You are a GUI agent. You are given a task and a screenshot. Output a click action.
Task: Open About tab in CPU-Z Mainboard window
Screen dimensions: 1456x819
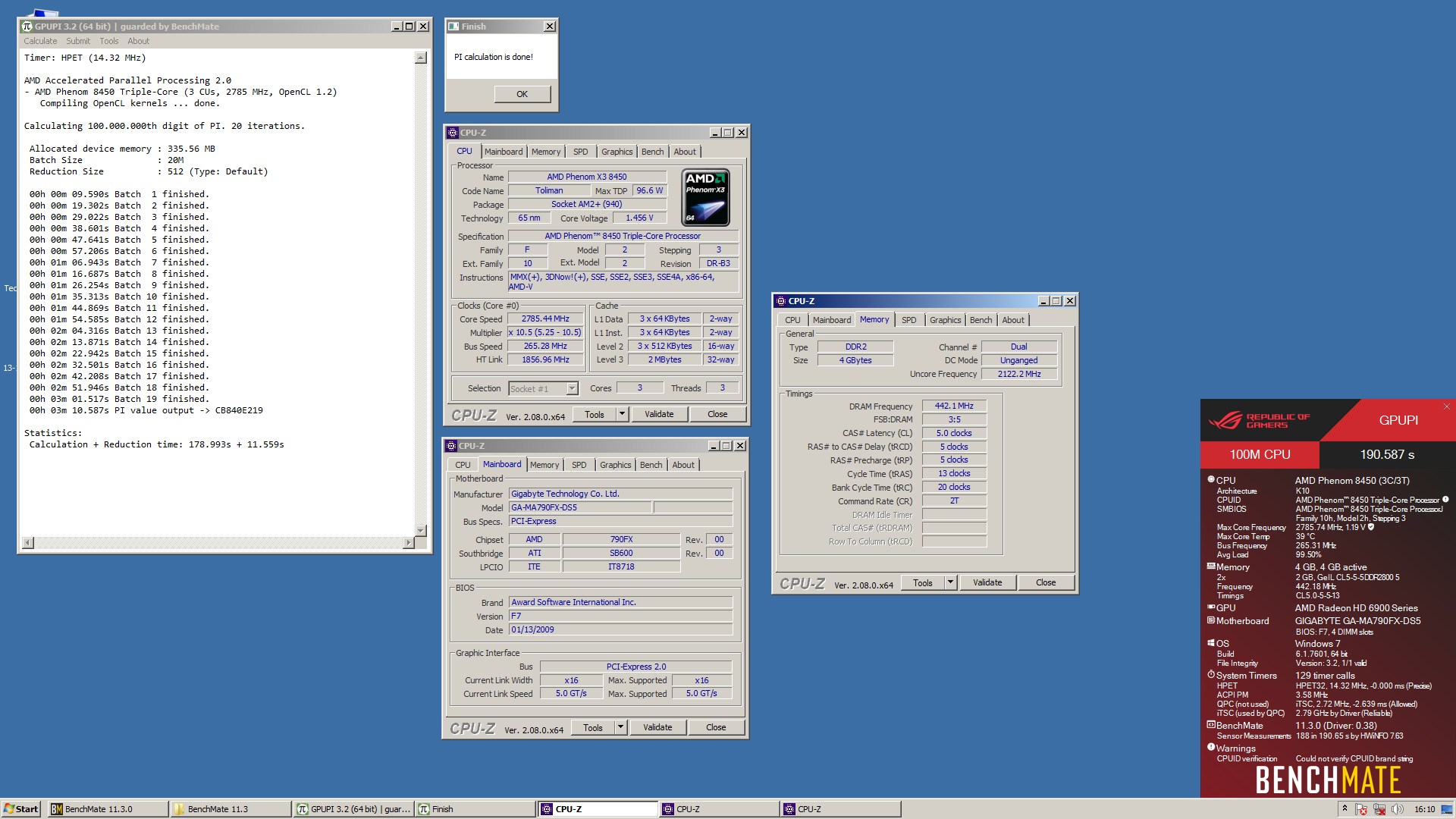pyautogui.click(x=682, y=465)
